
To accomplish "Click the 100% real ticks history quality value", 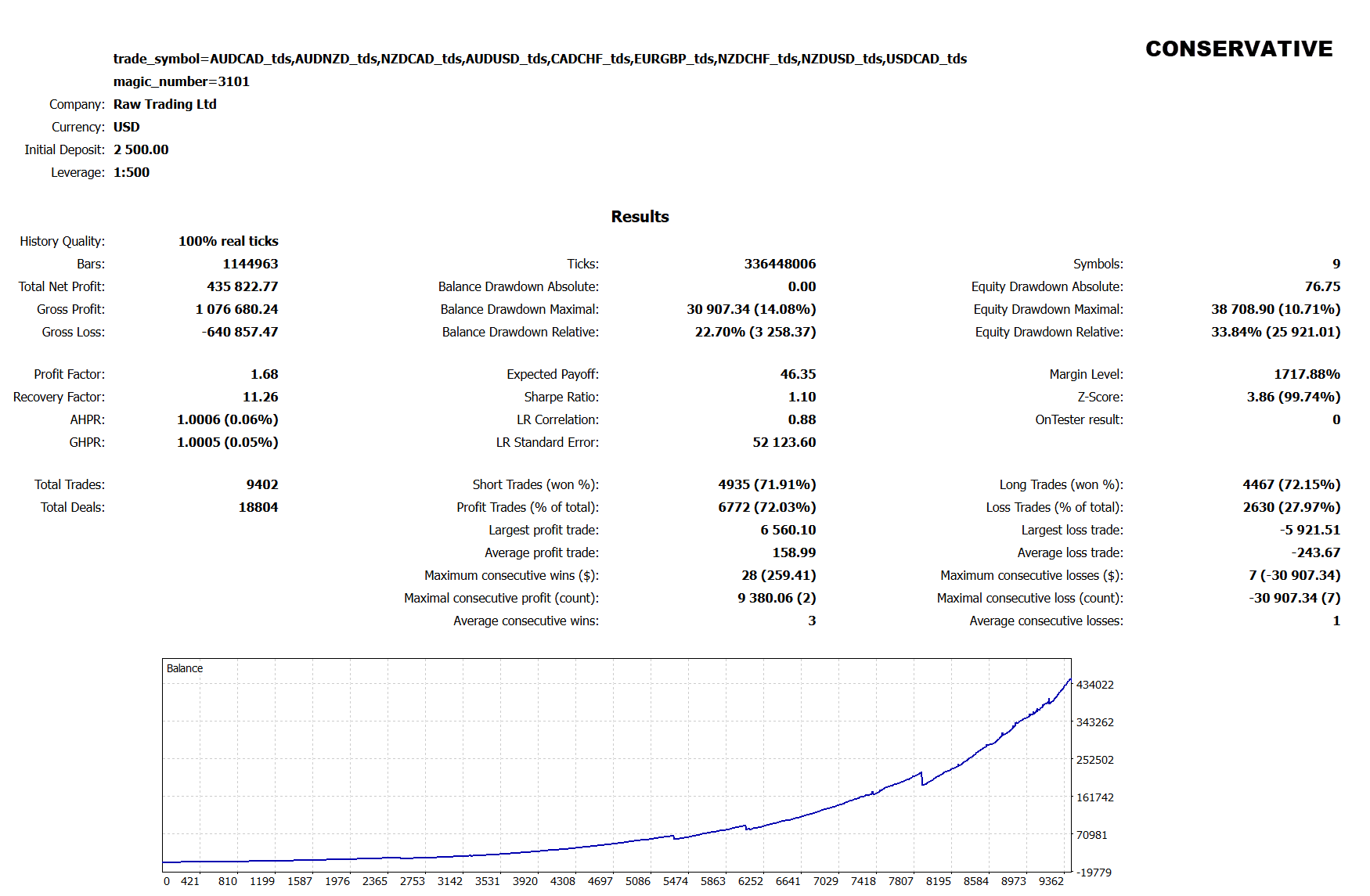I will tap(228, 241).
